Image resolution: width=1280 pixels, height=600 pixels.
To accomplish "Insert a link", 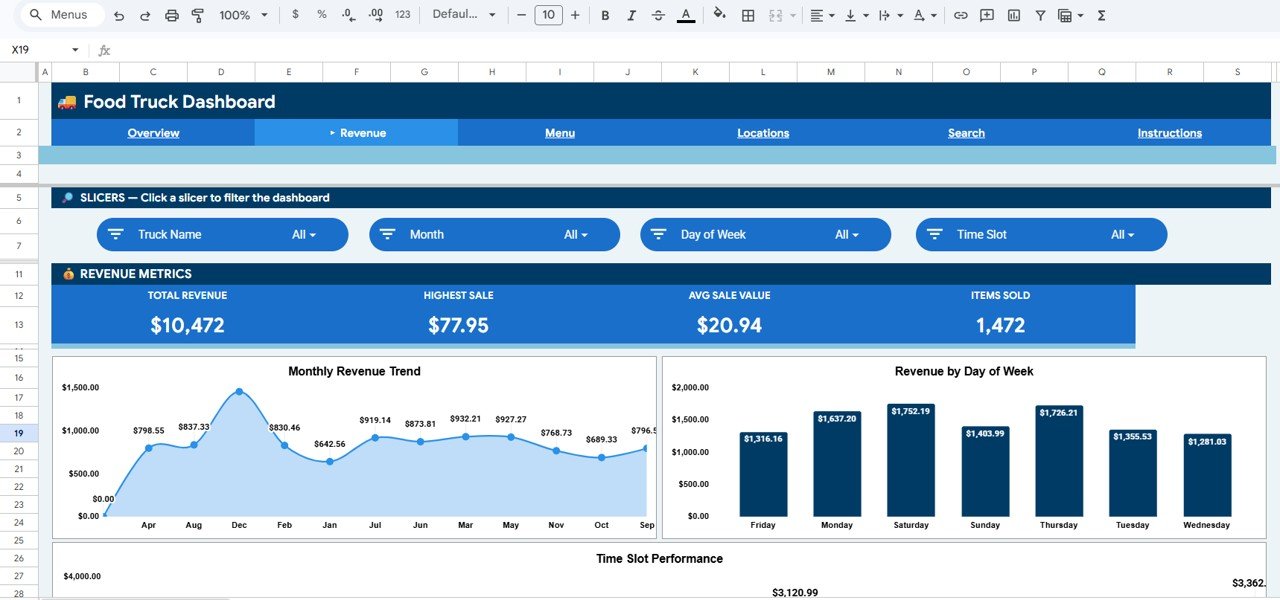I will (960, 15).
